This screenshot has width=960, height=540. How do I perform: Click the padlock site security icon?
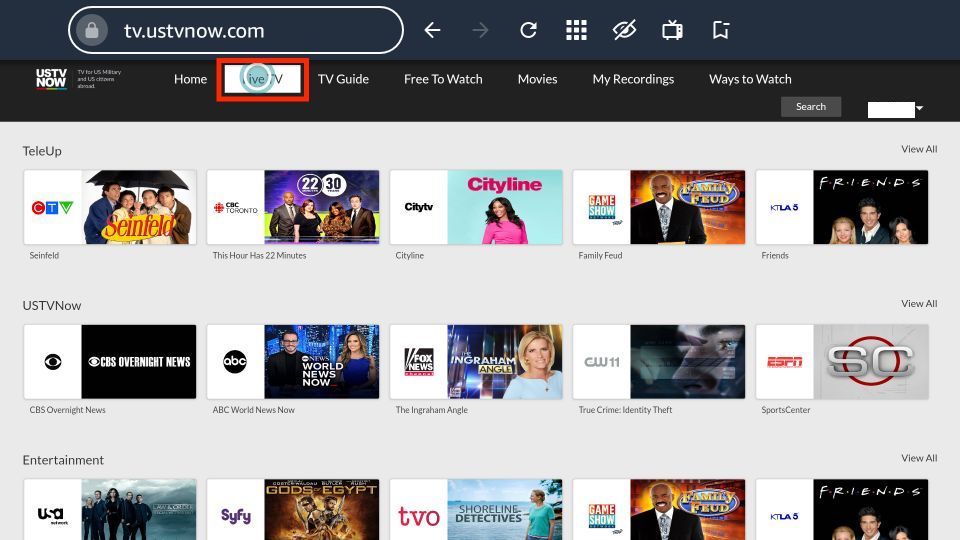[x=92, y=30]
